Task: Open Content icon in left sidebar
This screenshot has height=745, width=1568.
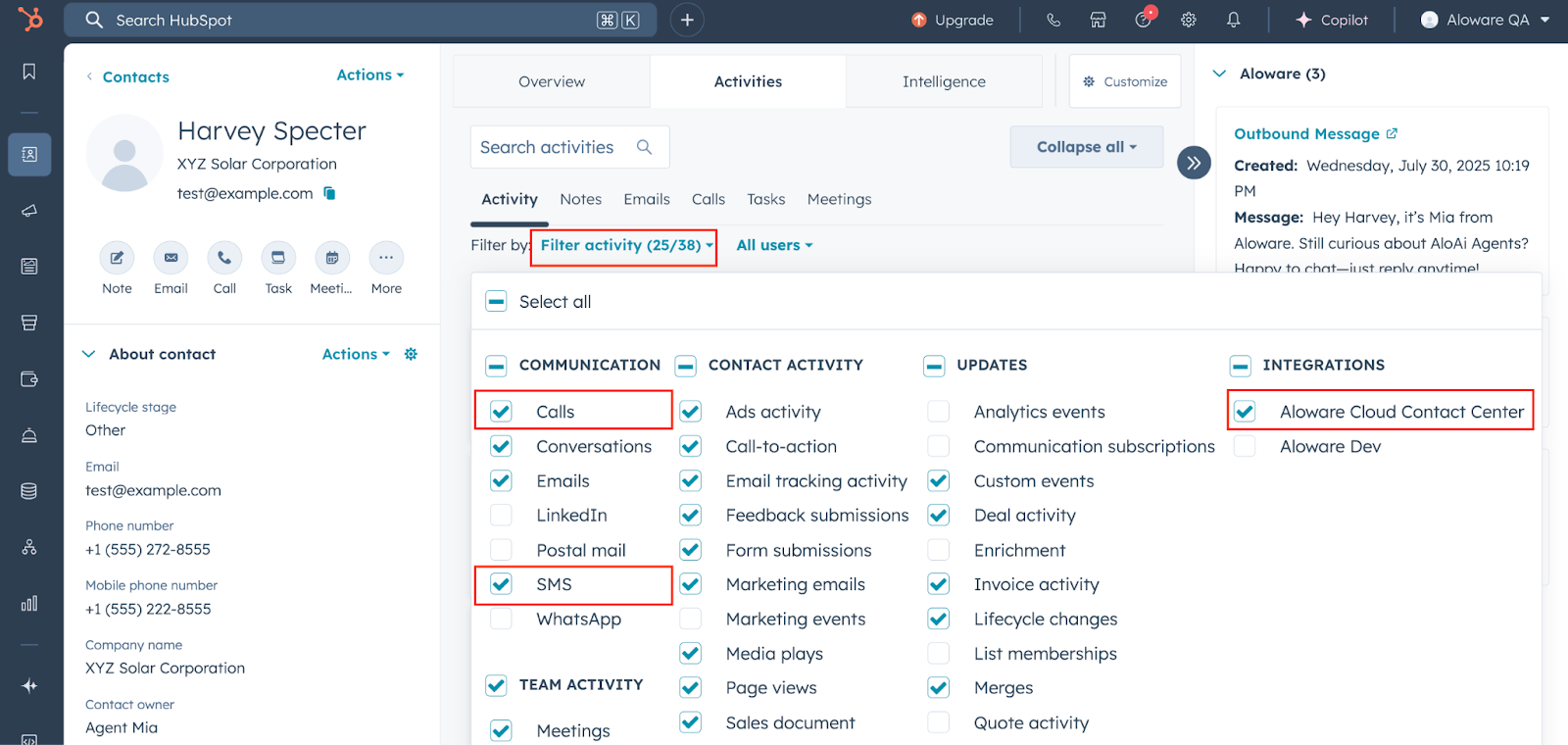Action: 29,267
